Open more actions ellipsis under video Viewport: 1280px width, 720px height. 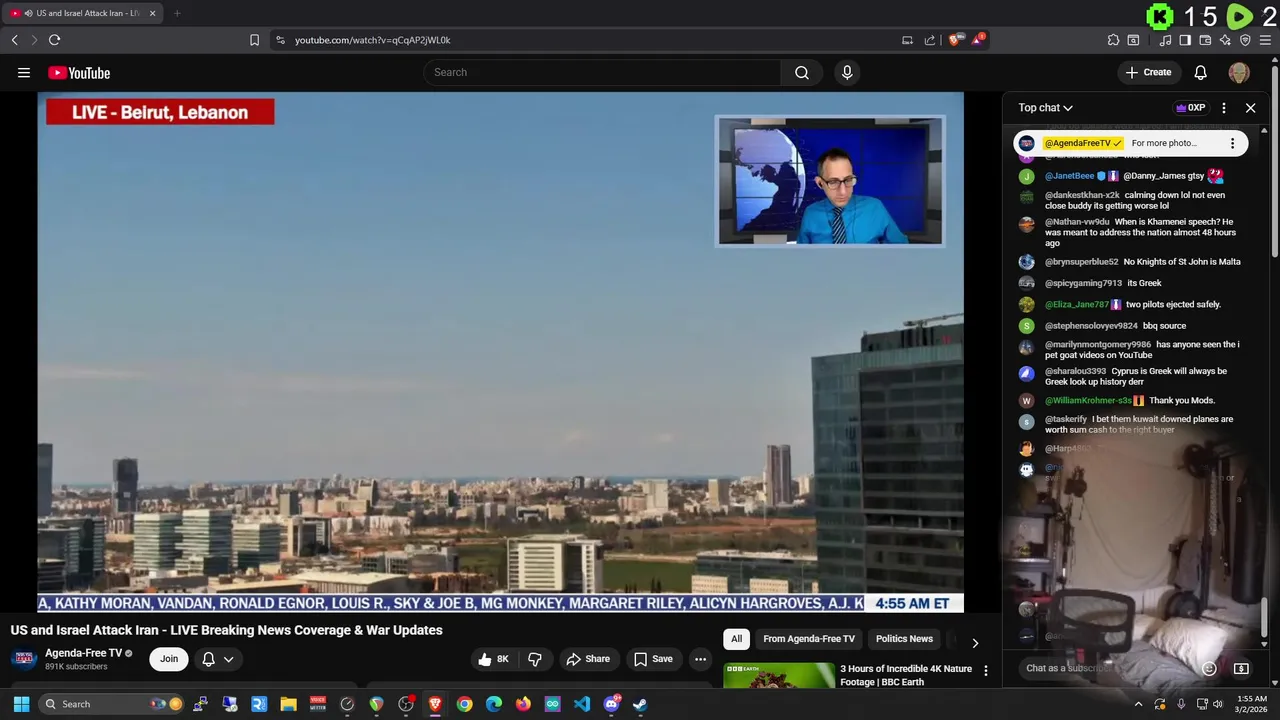coord(700,659)
